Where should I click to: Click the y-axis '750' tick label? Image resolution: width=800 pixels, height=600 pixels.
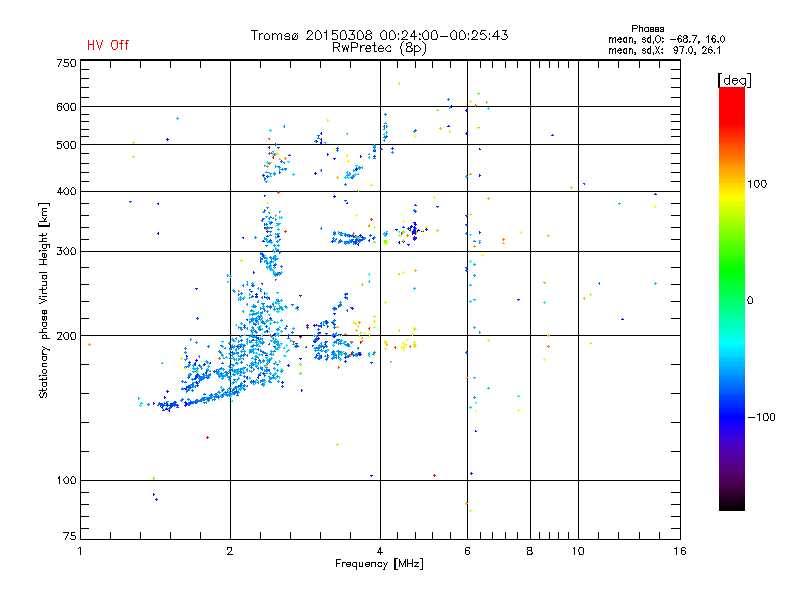click(66, 63)
